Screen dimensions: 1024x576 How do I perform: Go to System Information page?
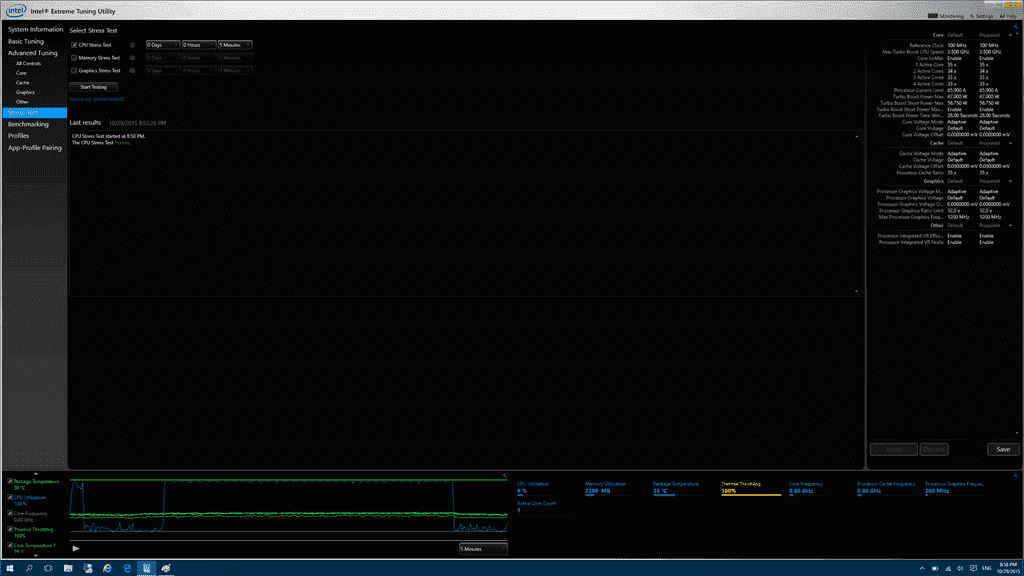pyautogui.click(x=35, y=29)
